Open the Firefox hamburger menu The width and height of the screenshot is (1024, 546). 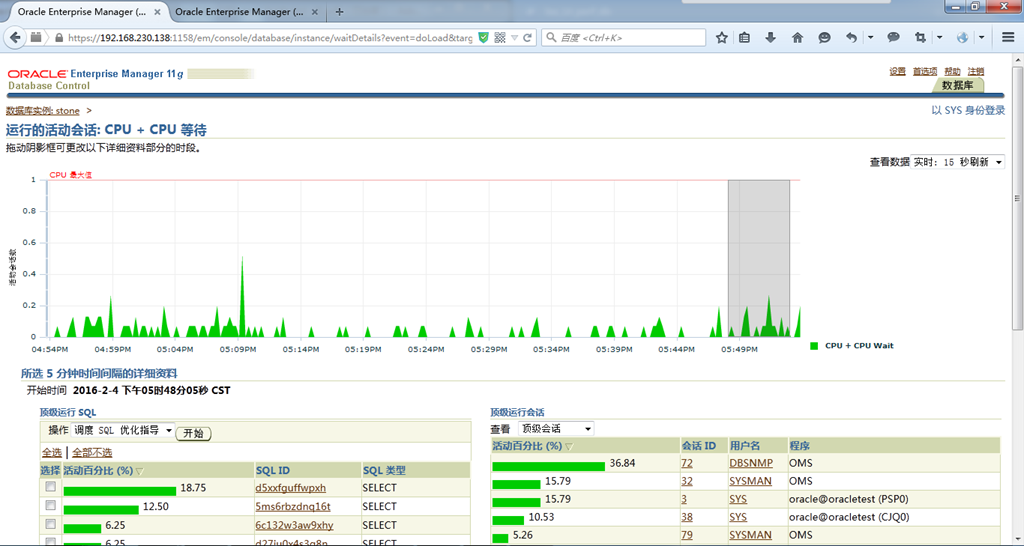(1008, 38)
